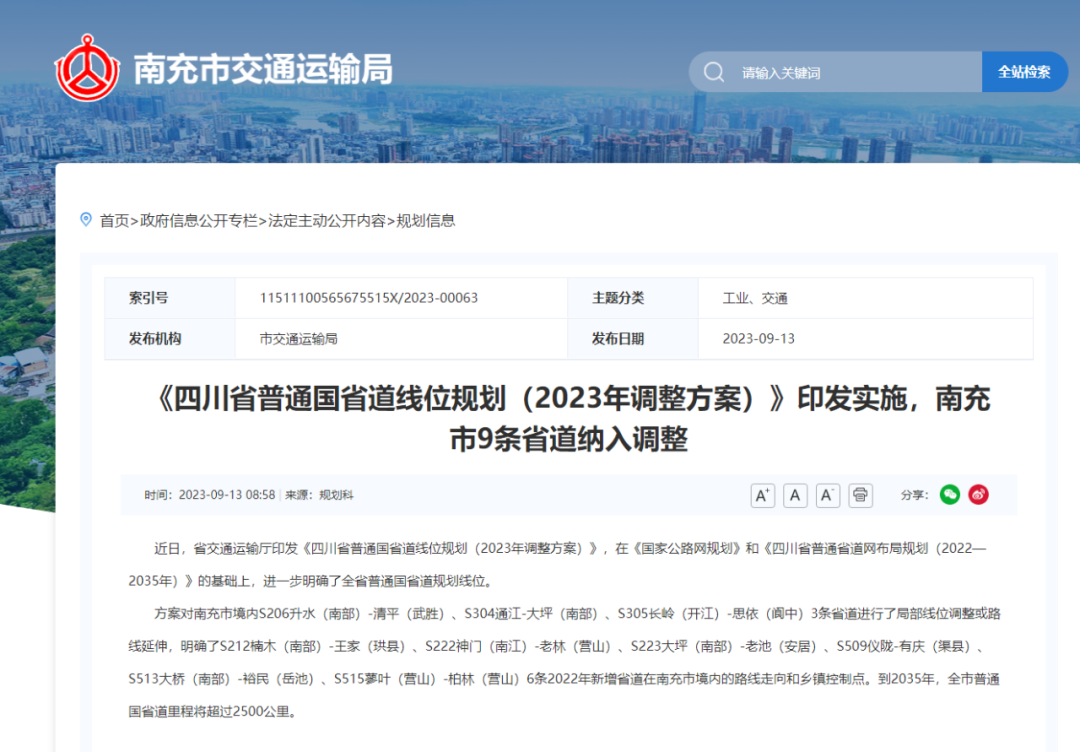The height and width of the screenshot is (752, 1080).
Task: Open the 首页 breadcrumb link
Action: [114, 220]
